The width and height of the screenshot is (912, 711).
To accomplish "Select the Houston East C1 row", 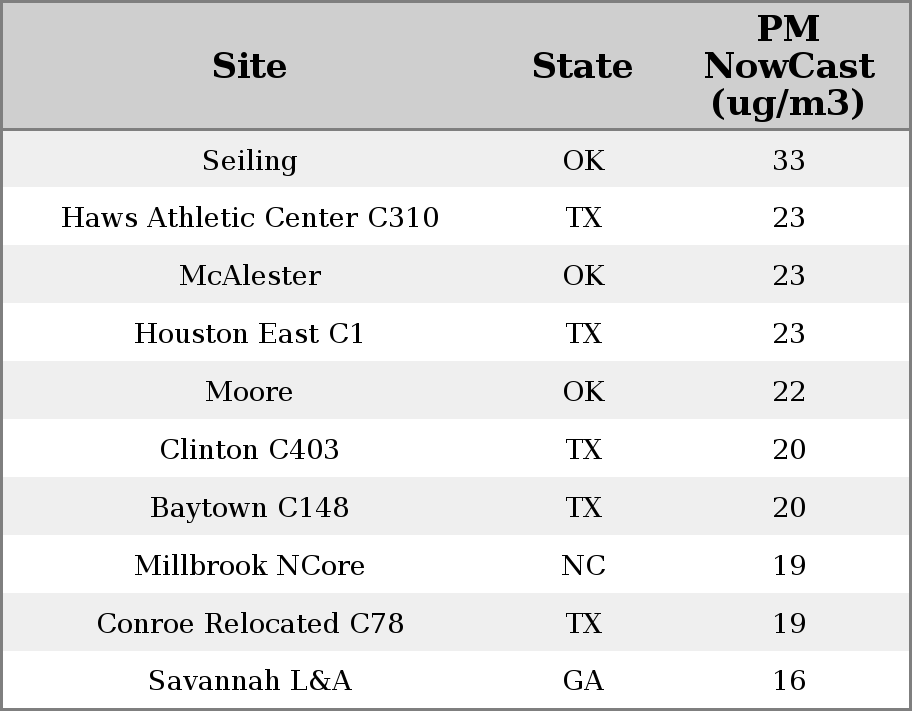I will click(456, 333).
